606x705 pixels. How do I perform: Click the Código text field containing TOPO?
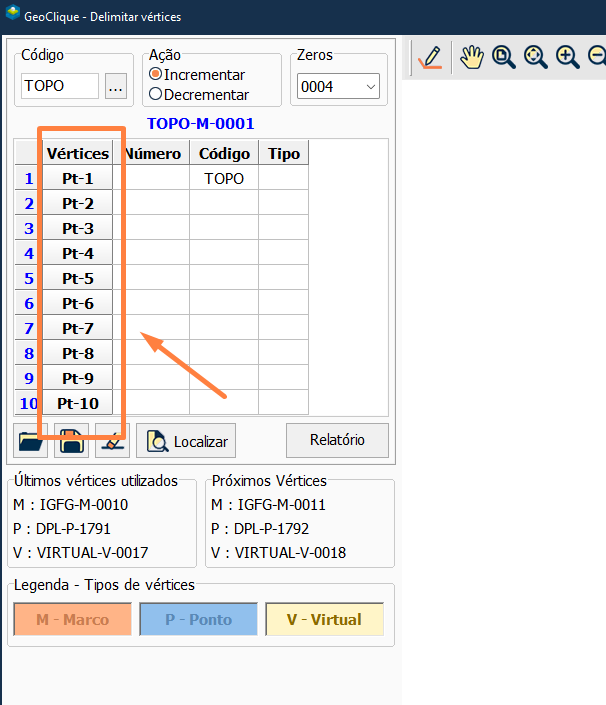pos(59,87)
